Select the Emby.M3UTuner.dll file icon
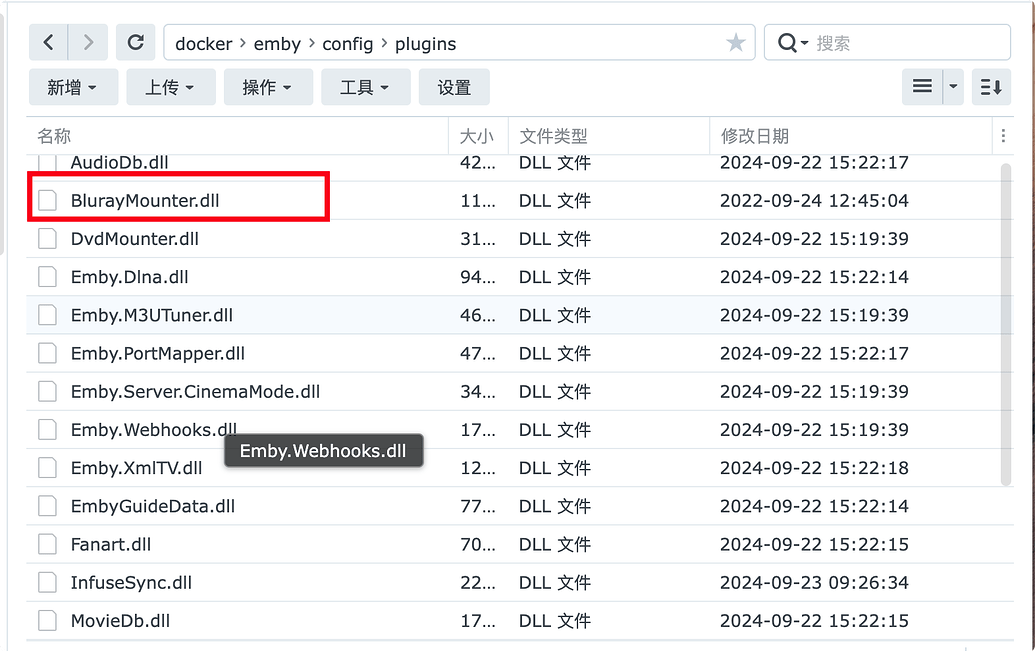Screen dimensions: 1035x651 click(48, 315)
